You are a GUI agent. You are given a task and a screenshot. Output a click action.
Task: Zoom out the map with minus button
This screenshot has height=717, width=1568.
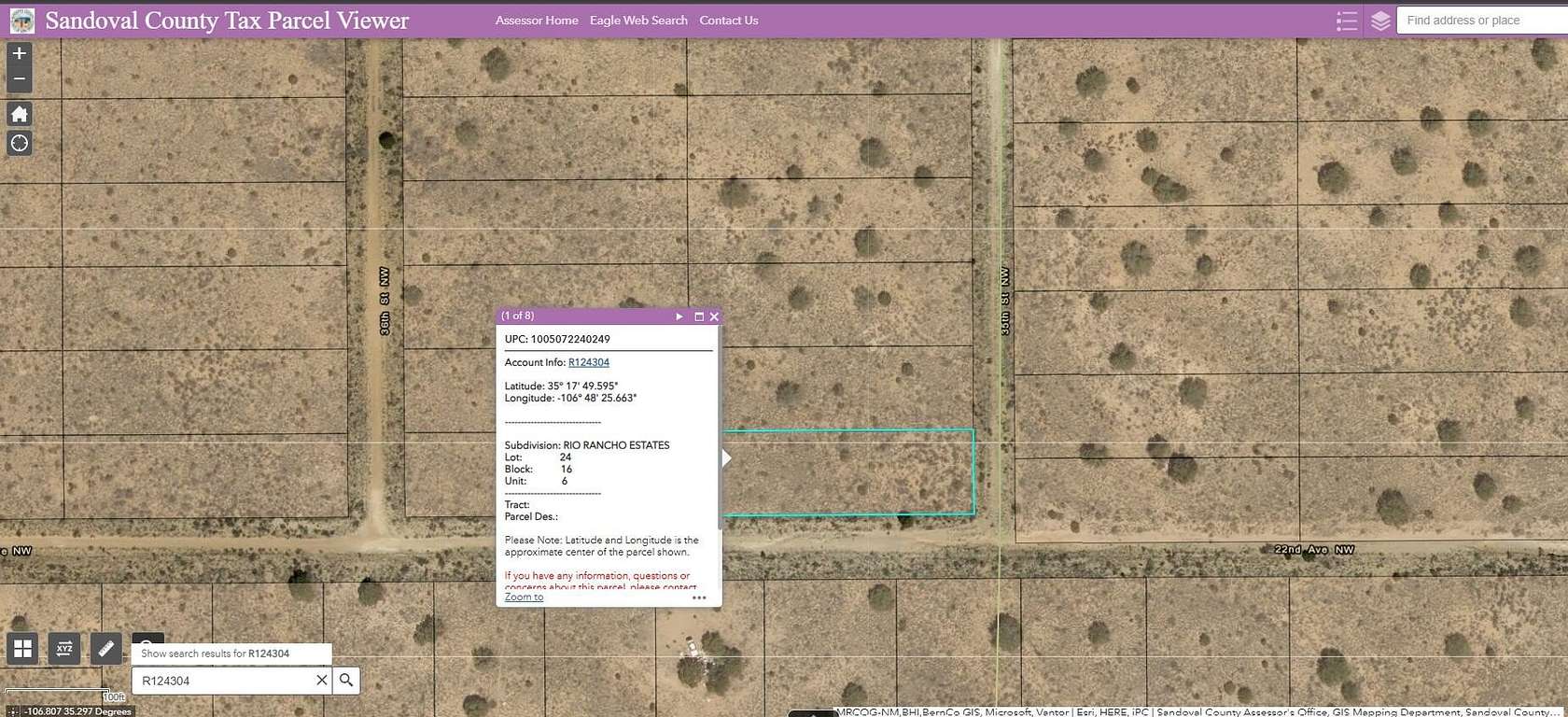[20, 79]
